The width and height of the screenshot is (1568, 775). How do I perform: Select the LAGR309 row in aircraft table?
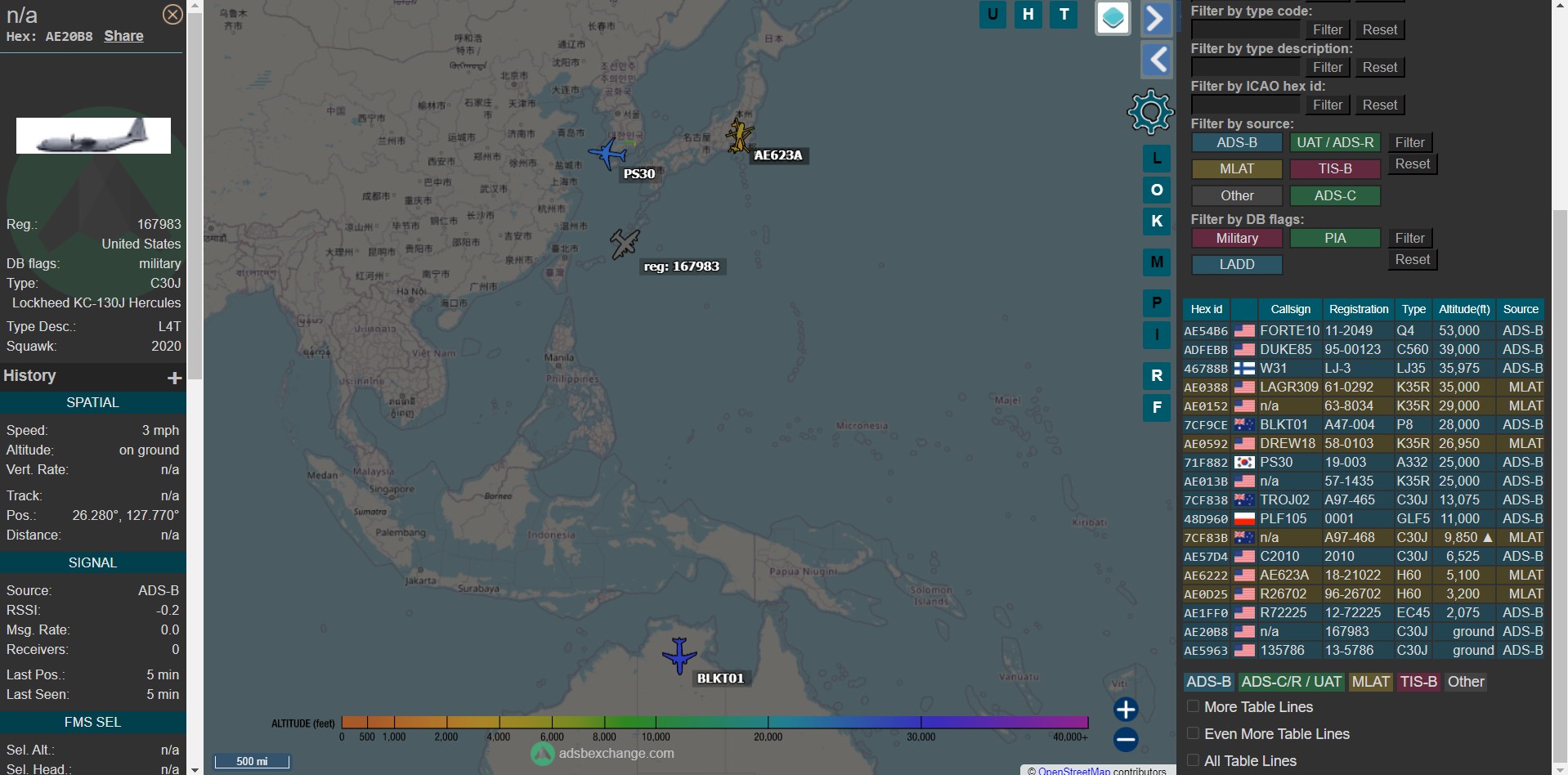[1364, 387]
